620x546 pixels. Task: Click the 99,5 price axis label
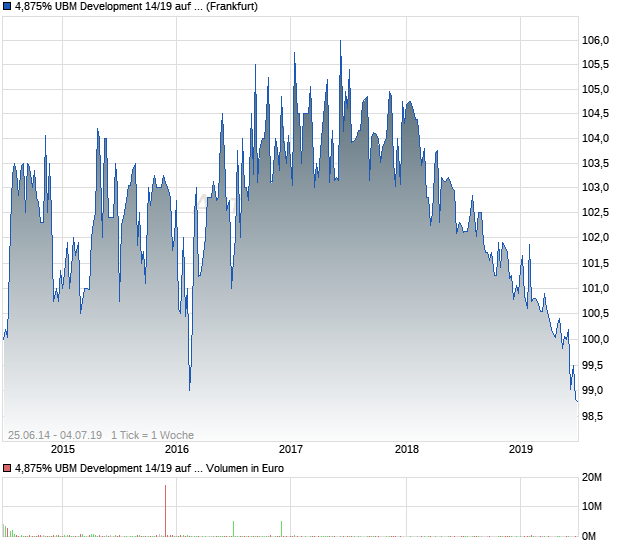[592, 365]
